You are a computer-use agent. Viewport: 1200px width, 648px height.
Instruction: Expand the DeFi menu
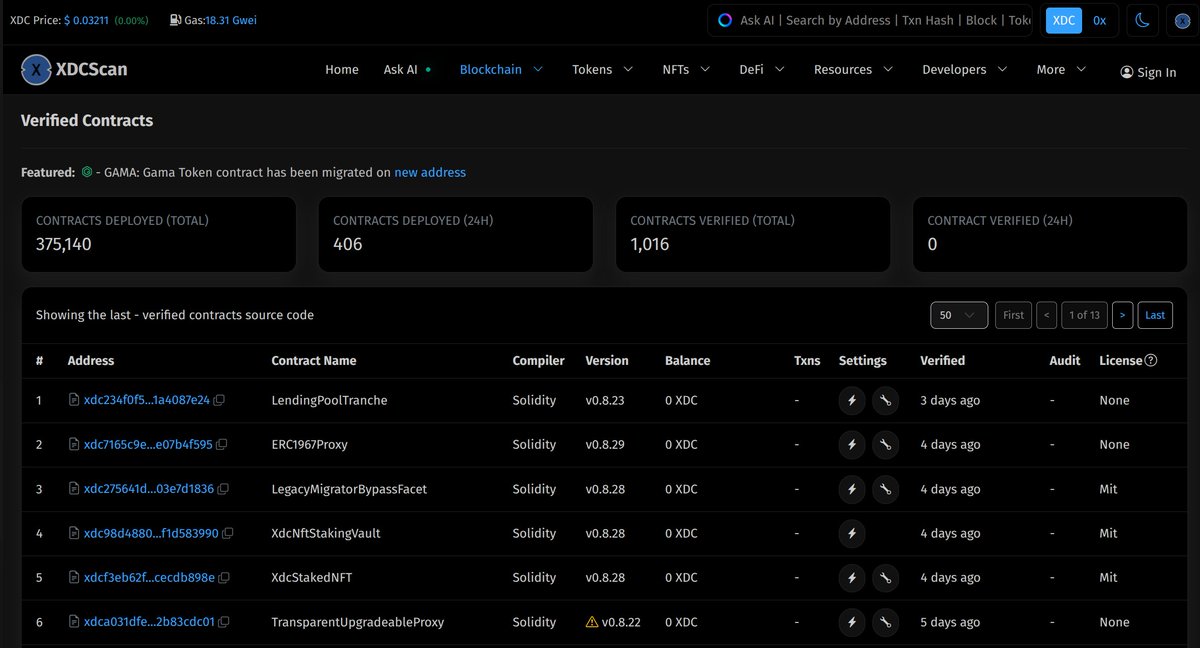tap(762, 70)
